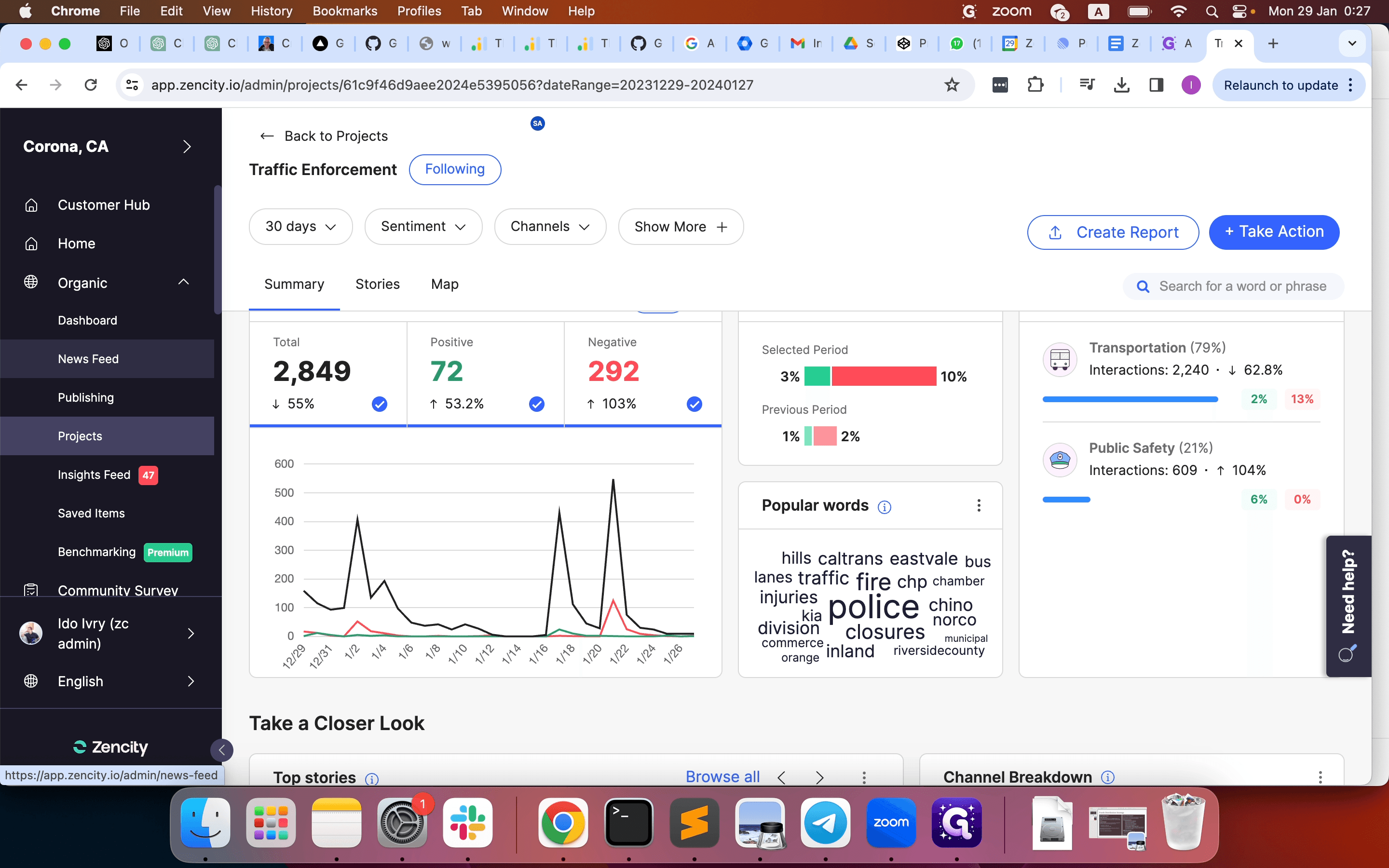Open Sublime Text from the dock
This screenshot has width=1389, height=868.
pyautogui.click(x=694, y=822)
